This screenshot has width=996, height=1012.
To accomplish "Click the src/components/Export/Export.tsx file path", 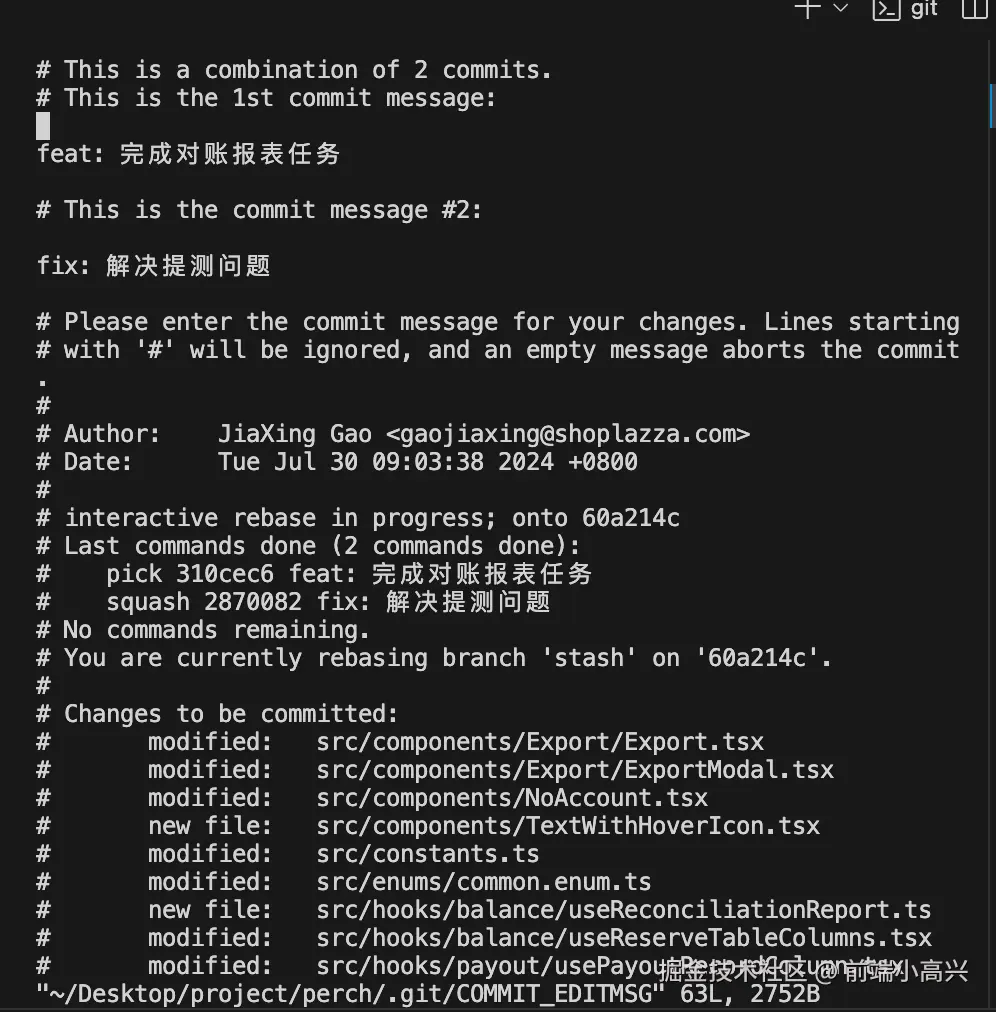I will [x=540, y=742].
